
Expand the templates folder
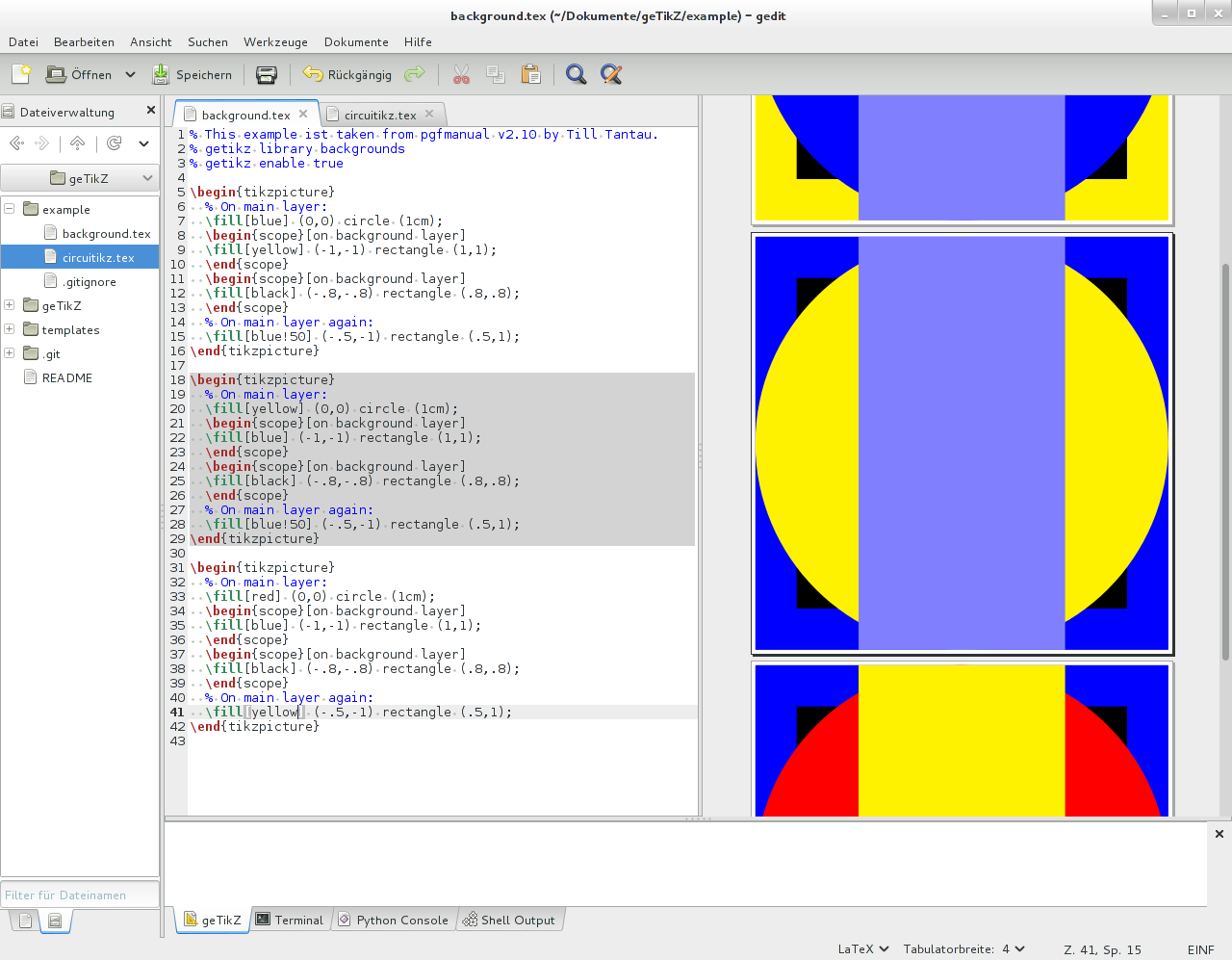[x=10, y=328]
